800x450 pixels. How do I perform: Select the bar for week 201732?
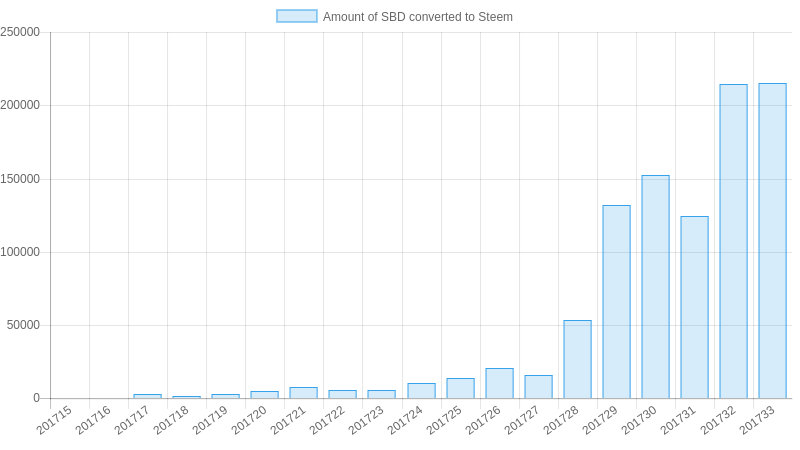[734, 241]
